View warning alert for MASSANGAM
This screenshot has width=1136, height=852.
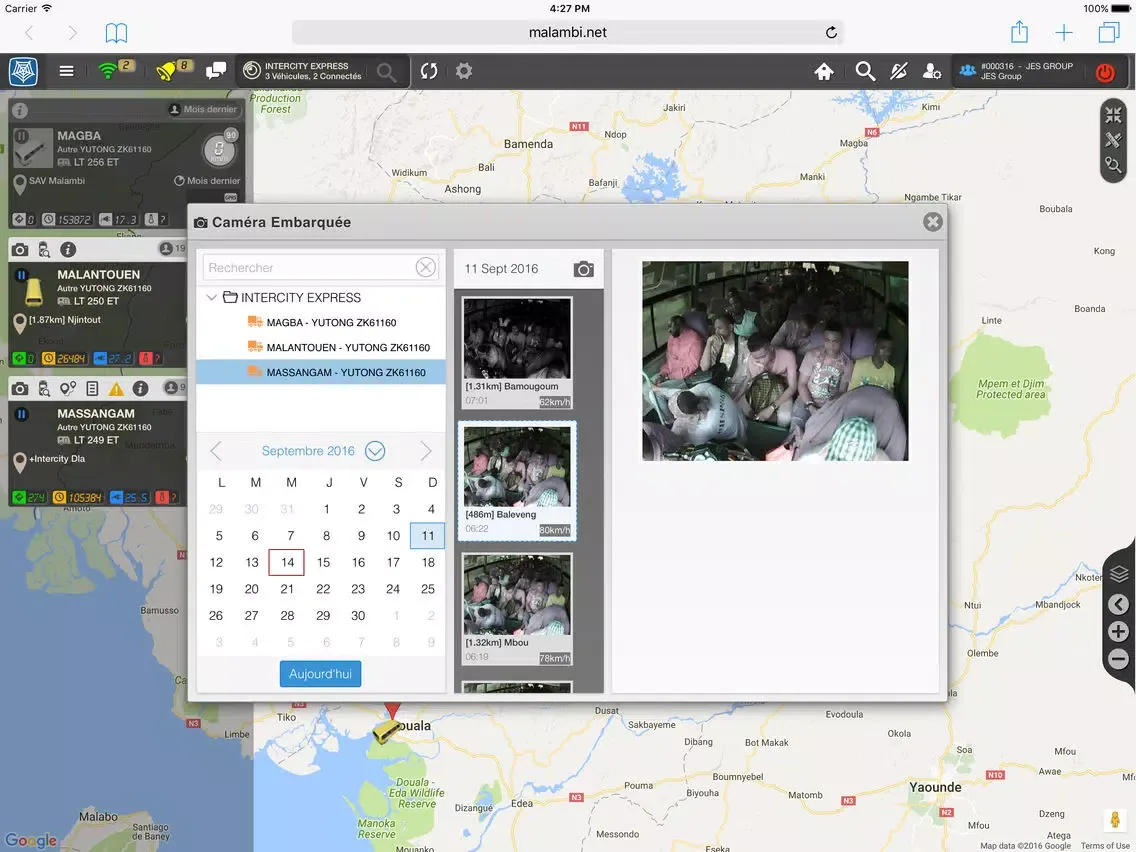pyautogui.click(x=116, y=389)
